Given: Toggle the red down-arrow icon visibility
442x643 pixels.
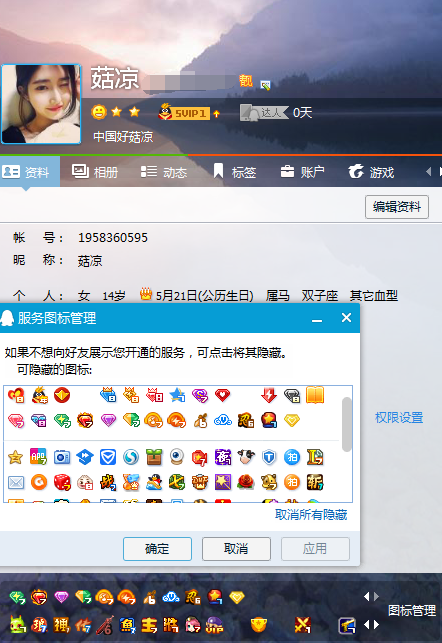Looking at the screenshot, I should (269, 395).
